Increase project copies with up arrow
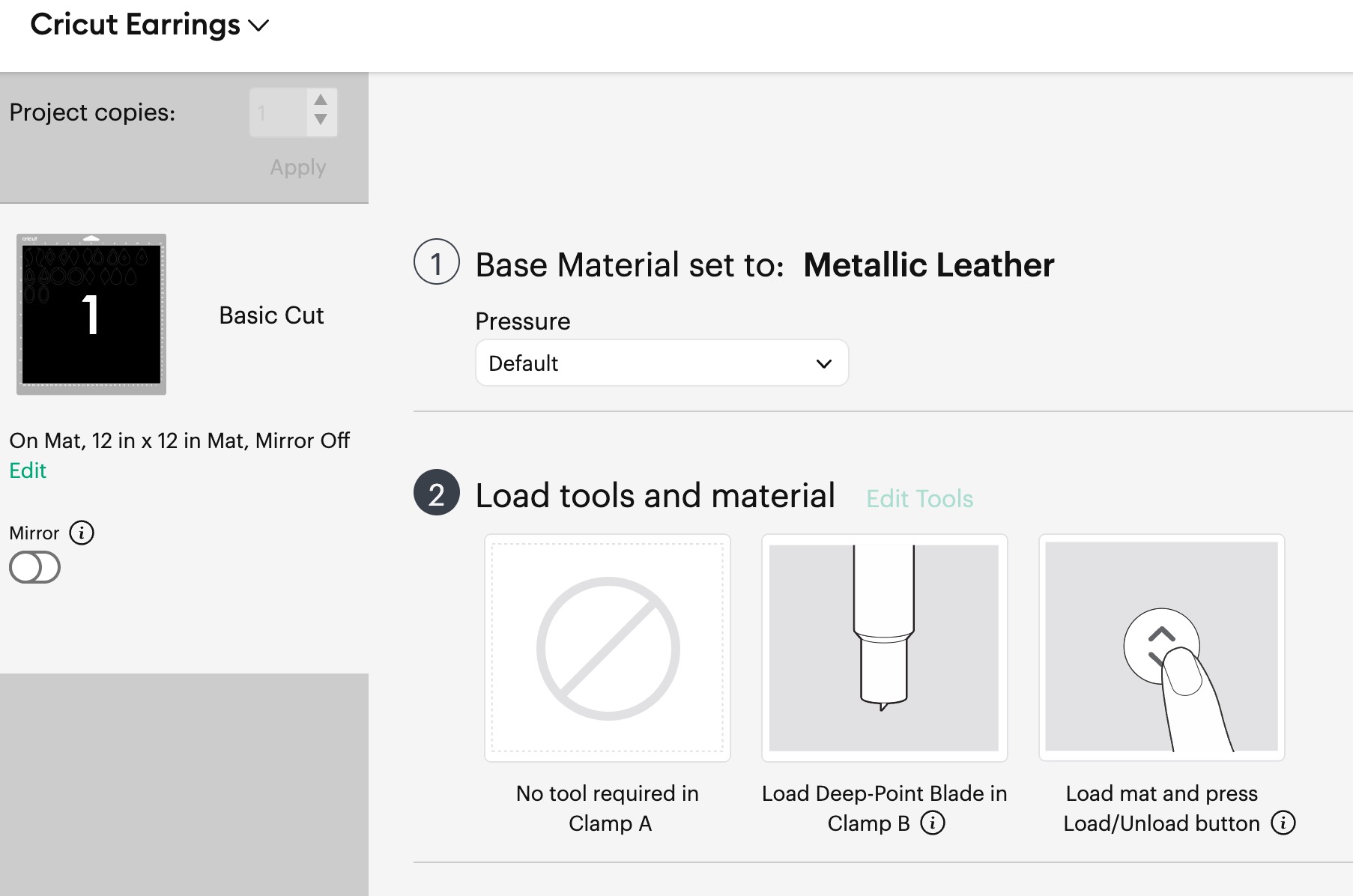 point(321,100)
